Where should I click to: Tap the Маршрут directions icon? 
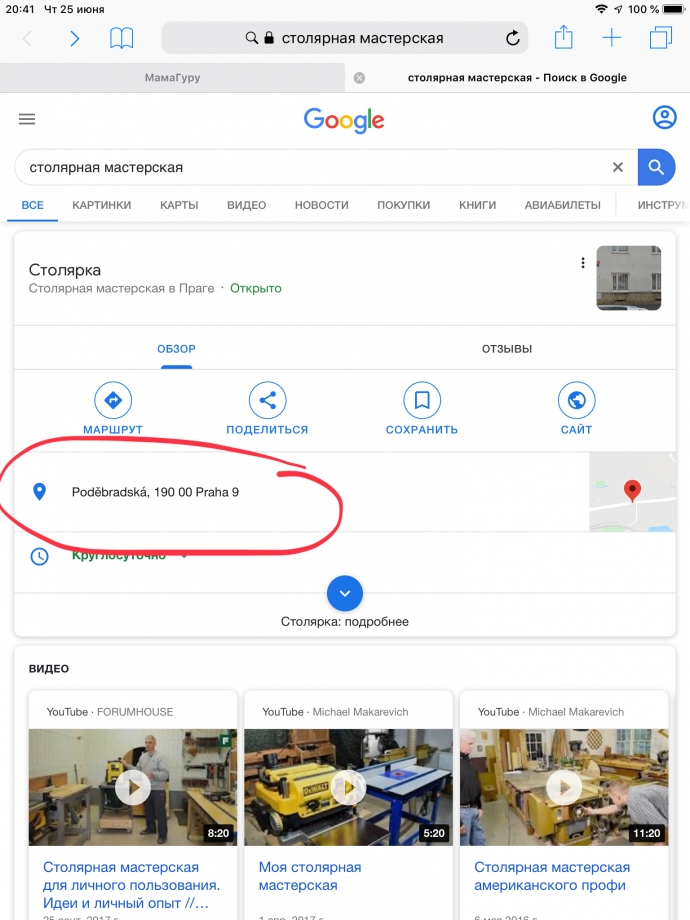point(113,400)
